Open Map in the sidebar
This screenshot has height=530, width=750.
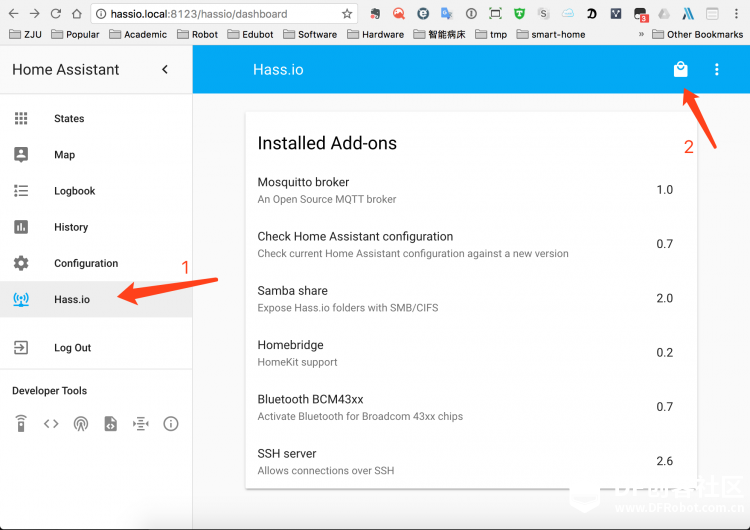[96, 155]
